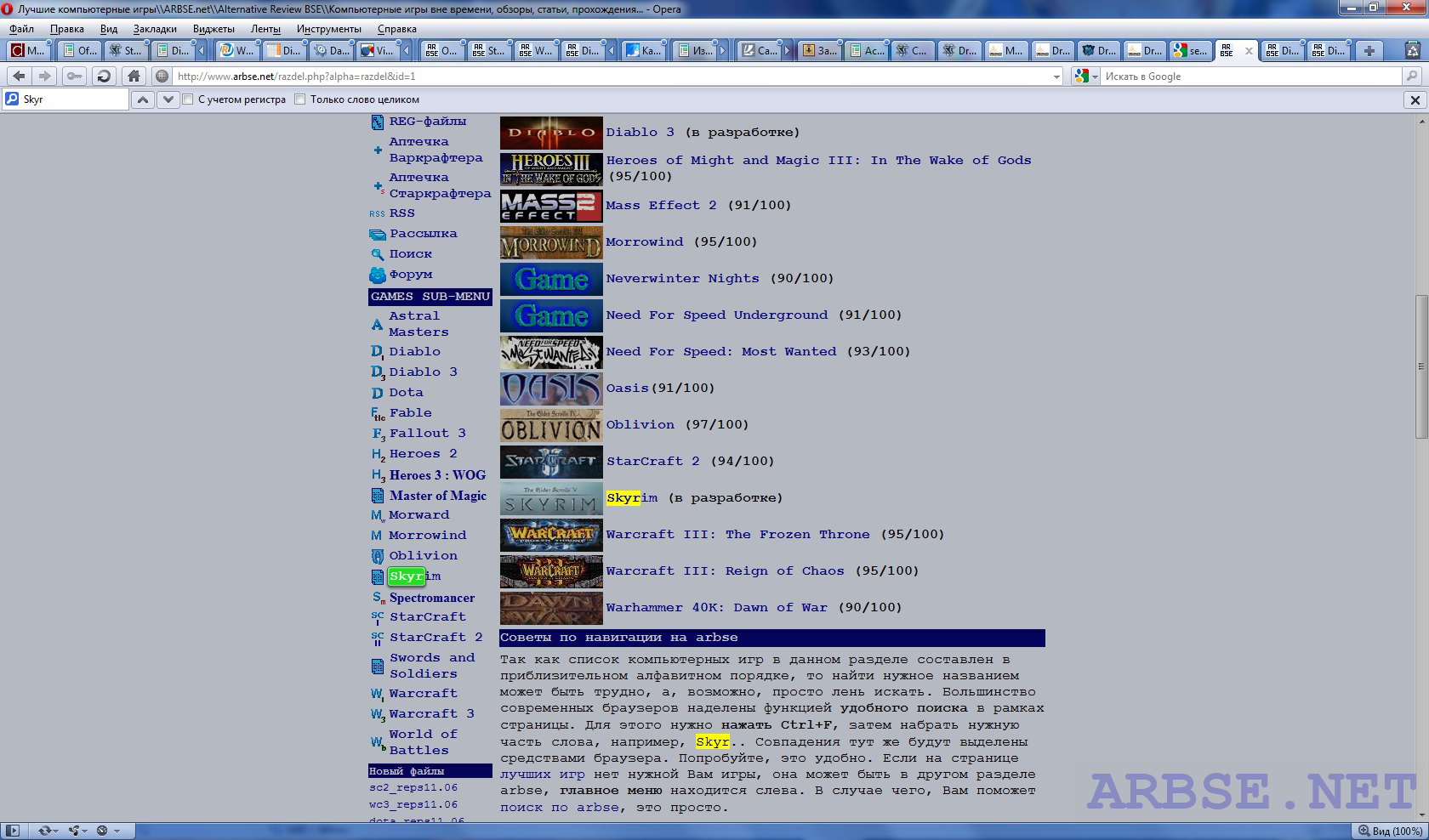The image size is (1429, 840).
Task: Toggle the Opera panels button in status bar
Action: click(13, 831)
